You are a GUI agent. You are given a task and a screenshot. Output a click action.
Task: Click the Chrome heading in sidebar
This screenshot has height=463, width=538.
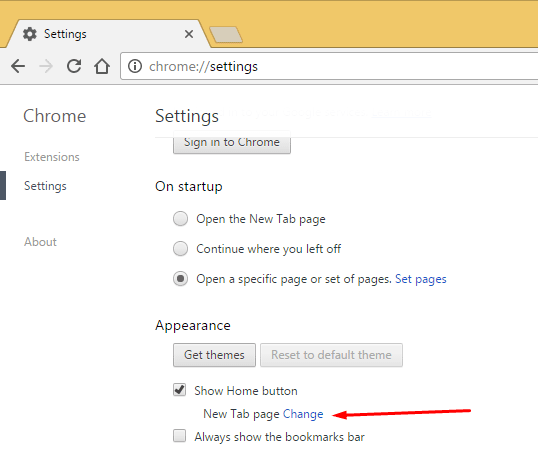point(55,116)
